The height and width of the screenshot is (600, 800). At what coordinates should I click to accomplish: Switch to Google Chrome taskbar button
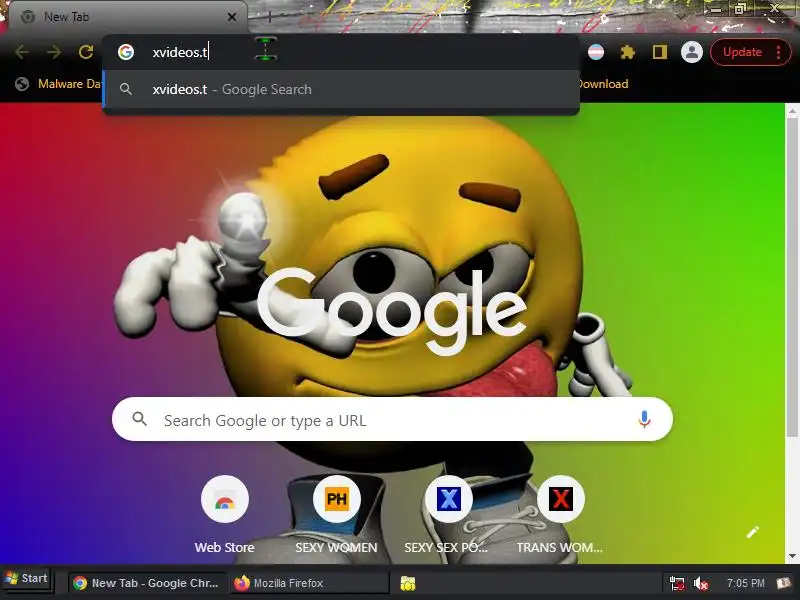coord(147,583)
